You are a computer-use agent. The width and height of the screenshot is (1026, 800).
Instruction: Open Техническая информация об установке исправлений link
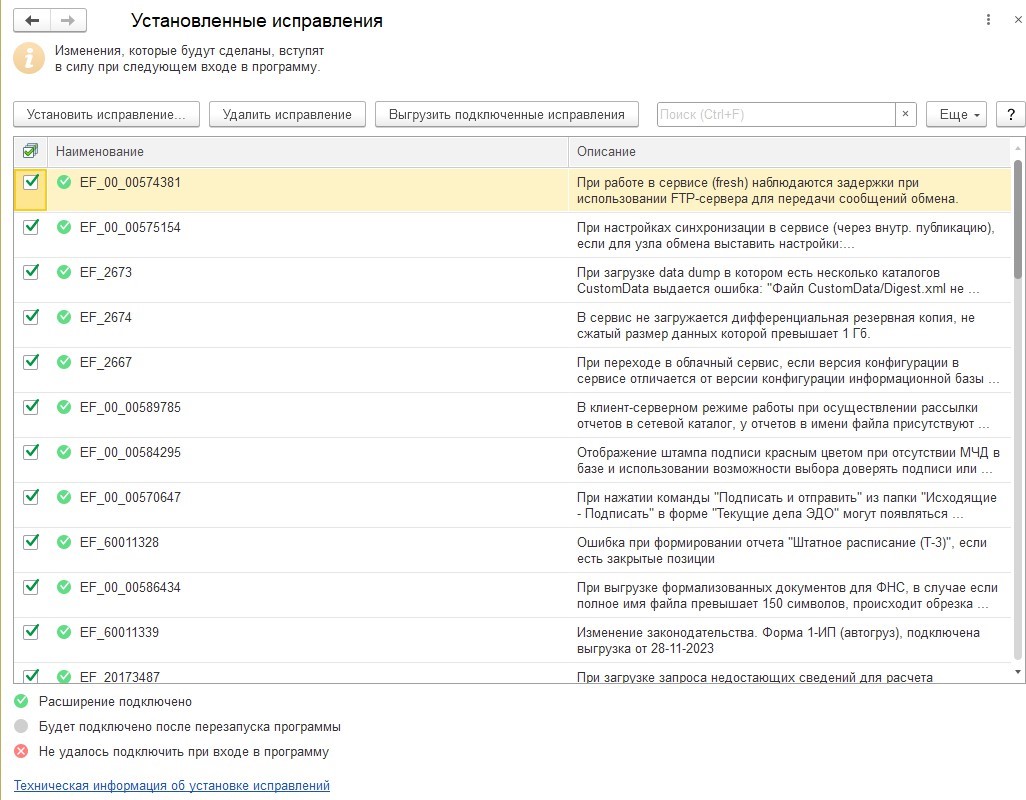(x=171, y=785)
